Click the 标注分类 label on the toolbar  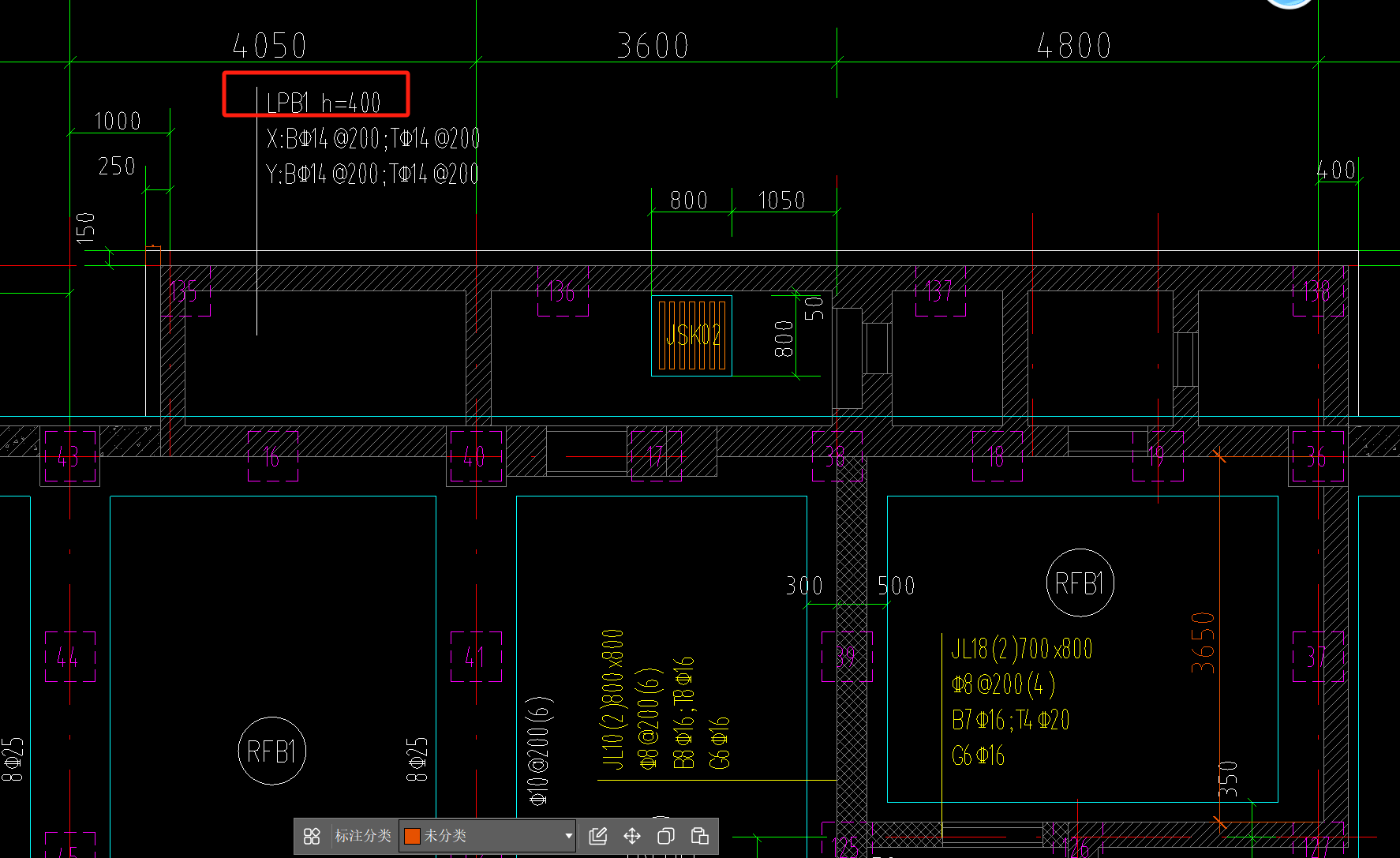tap(363, 836)
